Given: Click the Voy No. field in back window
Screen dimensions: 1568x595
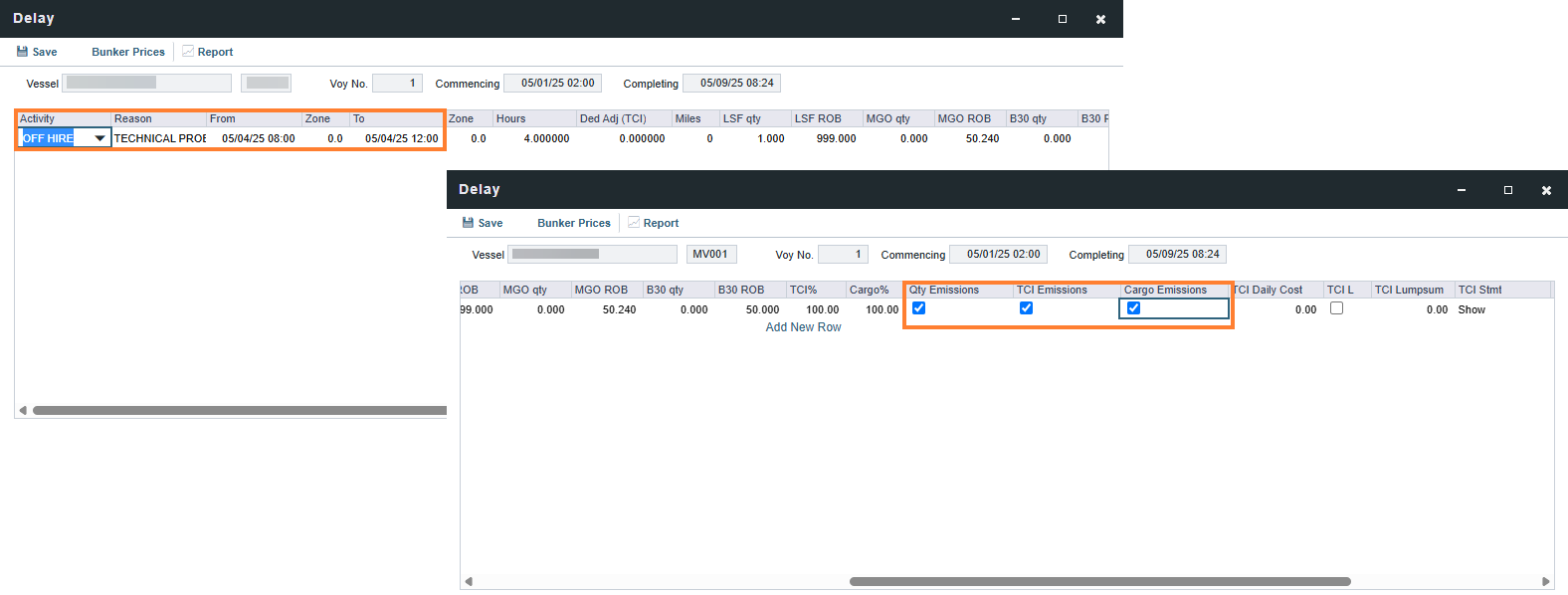Looking at the screenshot, I should (x=397, y=84).
